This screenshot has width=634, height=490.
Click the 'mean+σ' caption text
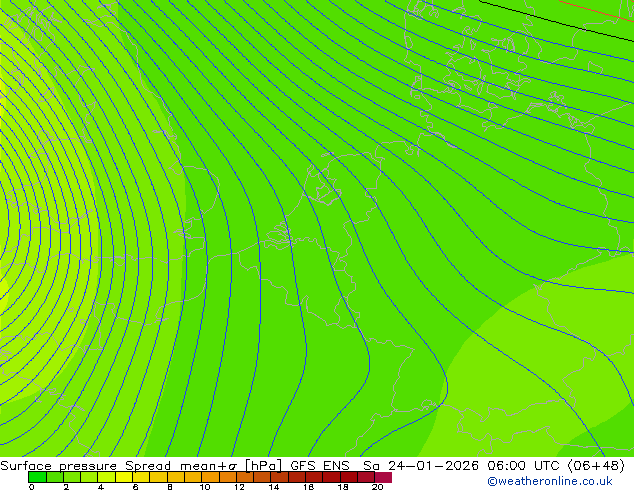tap(209, 466)
